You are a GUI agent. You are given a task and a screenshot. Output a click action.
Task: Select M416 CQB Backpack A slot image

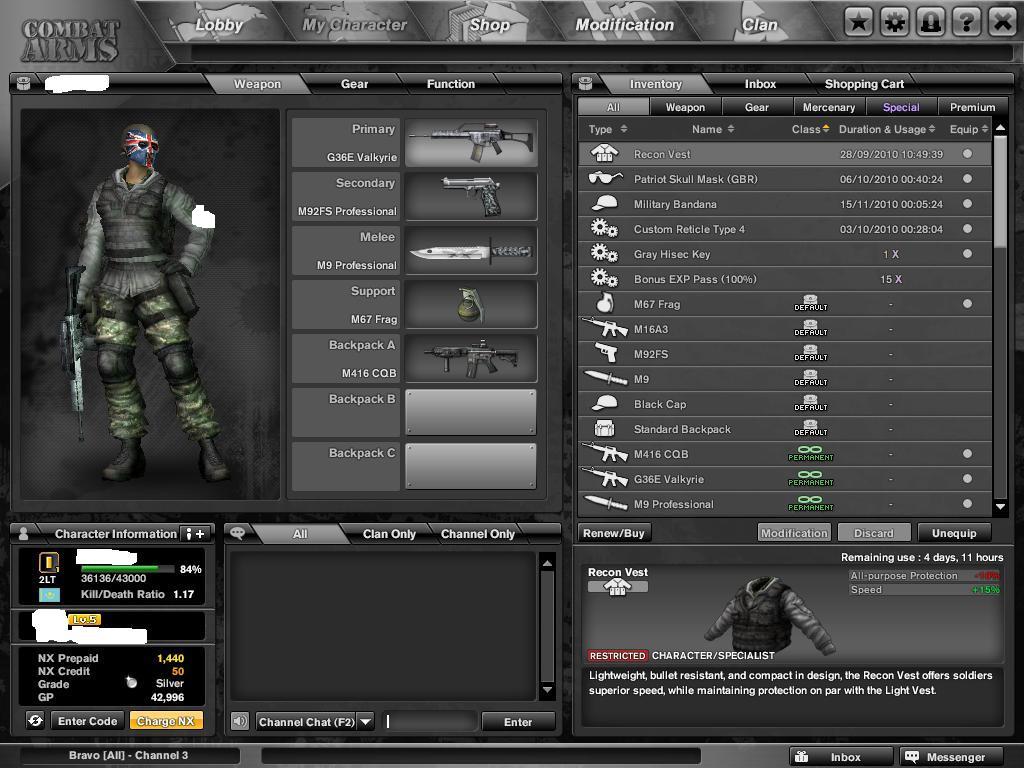(471, 359)
